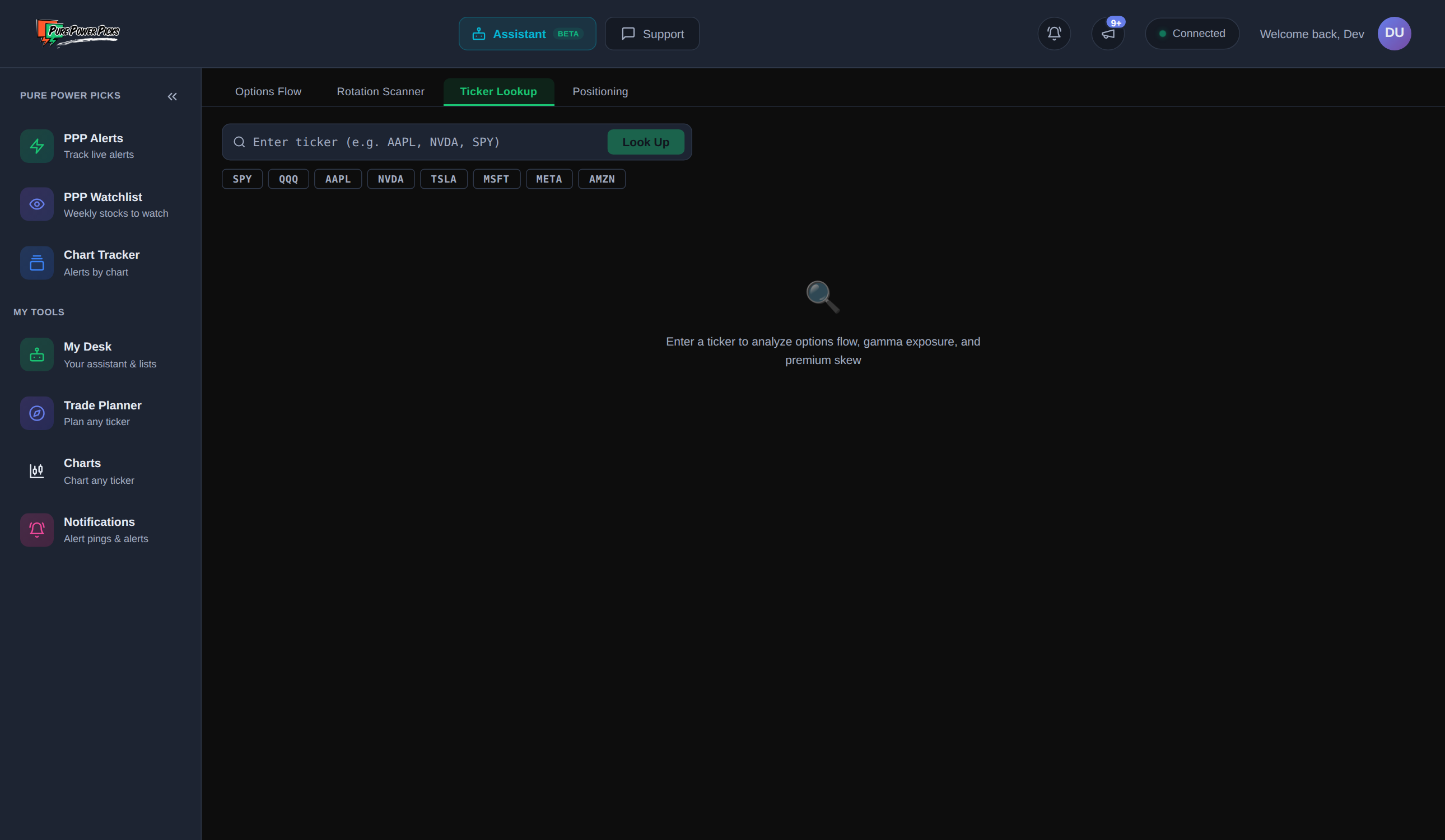This screenshot has width=1445, height=840.
Task: Click the Chart Tracker stack icon
Action: [x=37, y=263]
